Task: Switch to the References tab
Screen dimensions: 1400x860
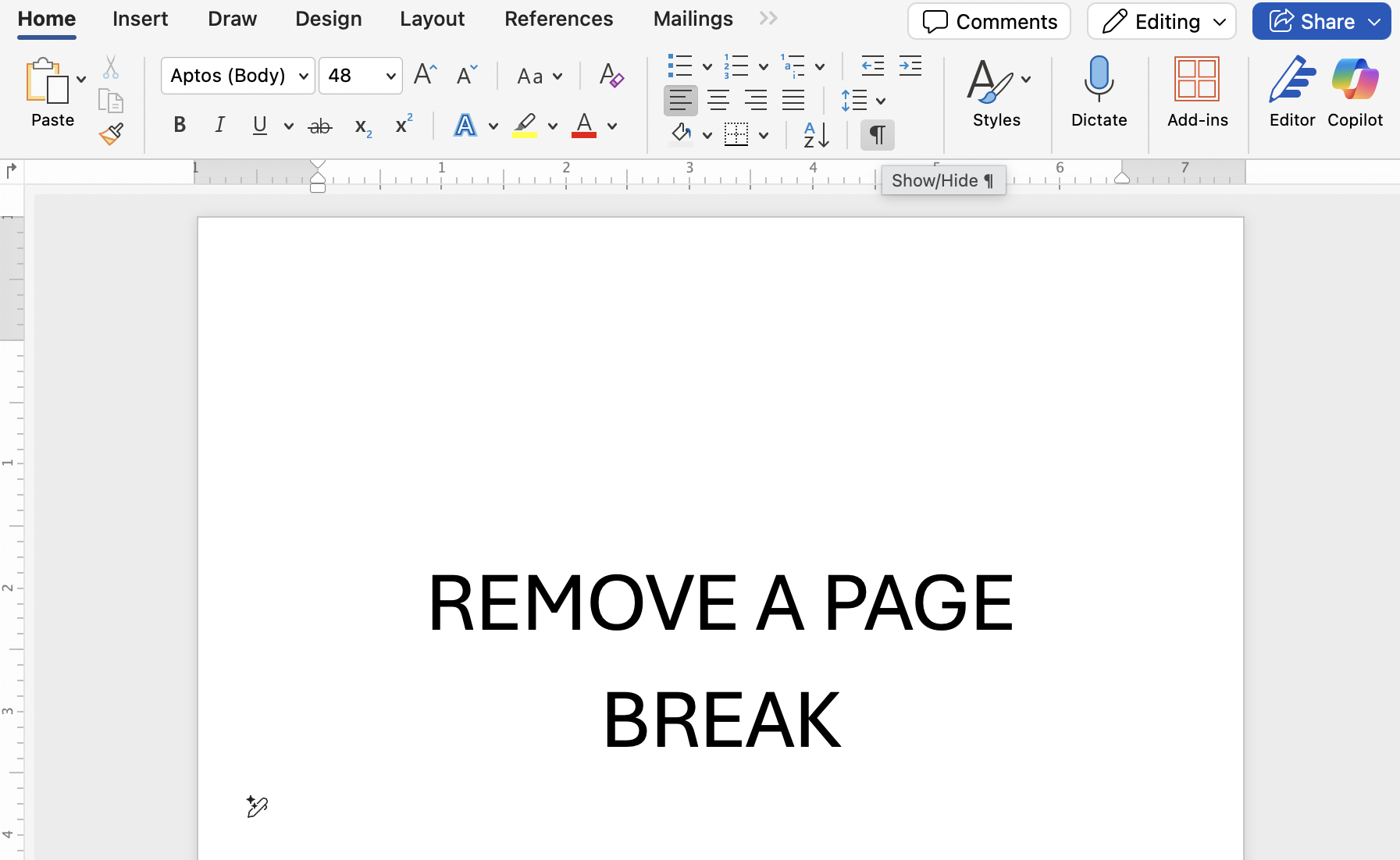Action: [x=559, y=18]
